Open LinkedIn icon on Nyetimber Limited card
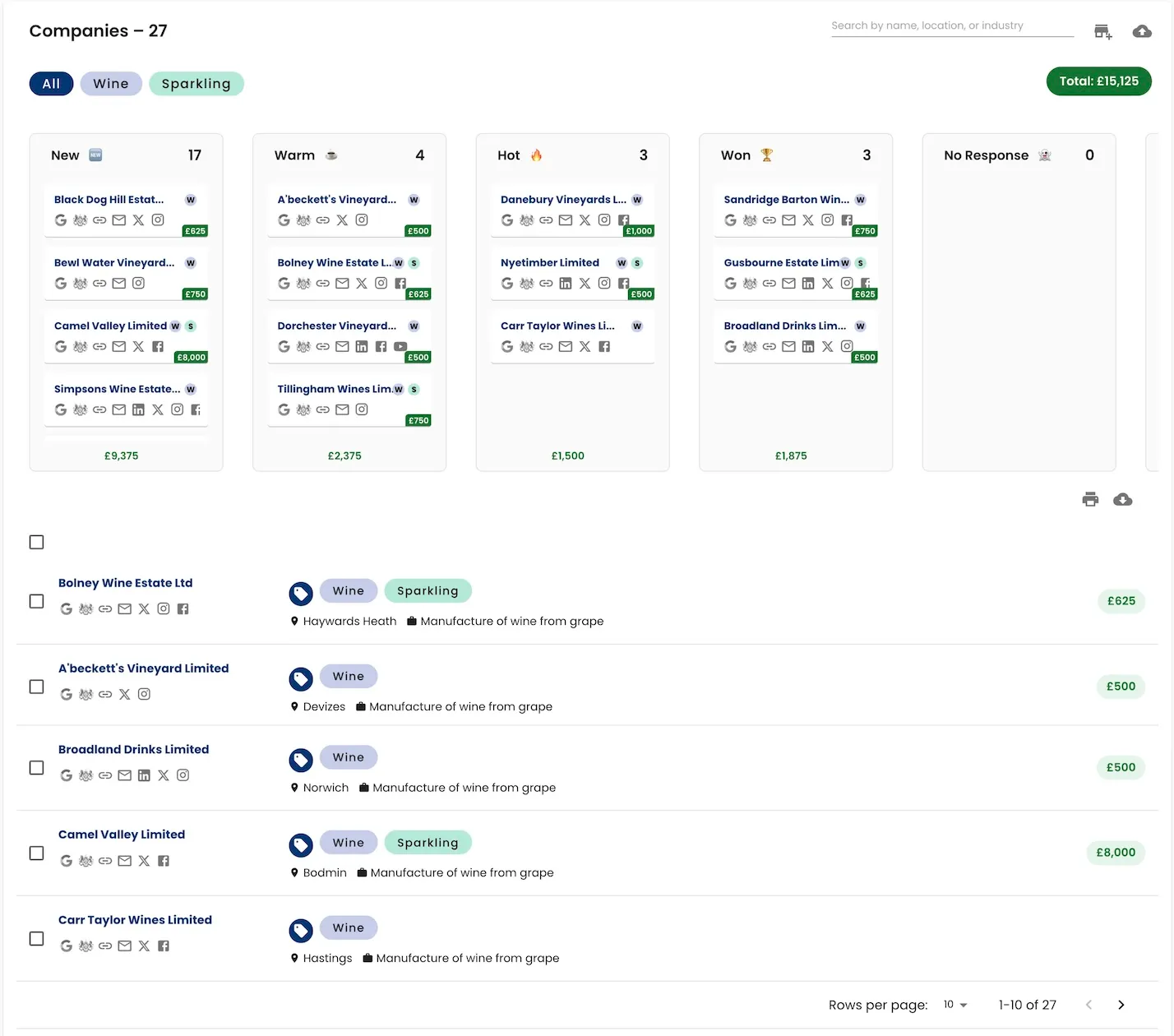This screenshot has width=1174, height=1036. [x=566, y=284]
